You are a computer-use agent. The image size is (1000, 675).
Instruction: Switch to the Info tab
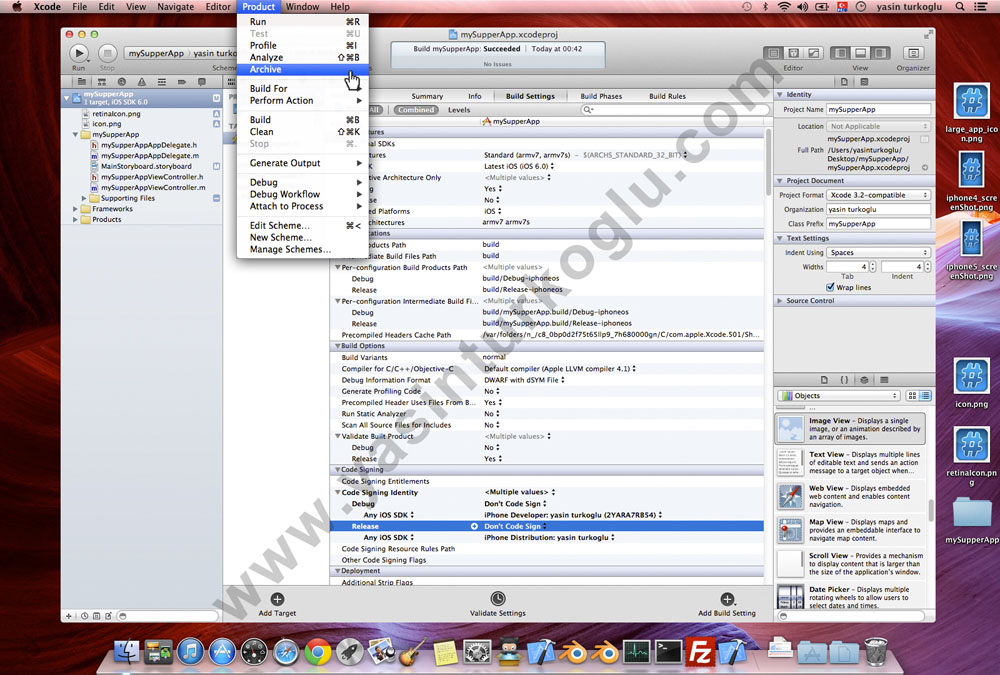(x=474, y=96)
